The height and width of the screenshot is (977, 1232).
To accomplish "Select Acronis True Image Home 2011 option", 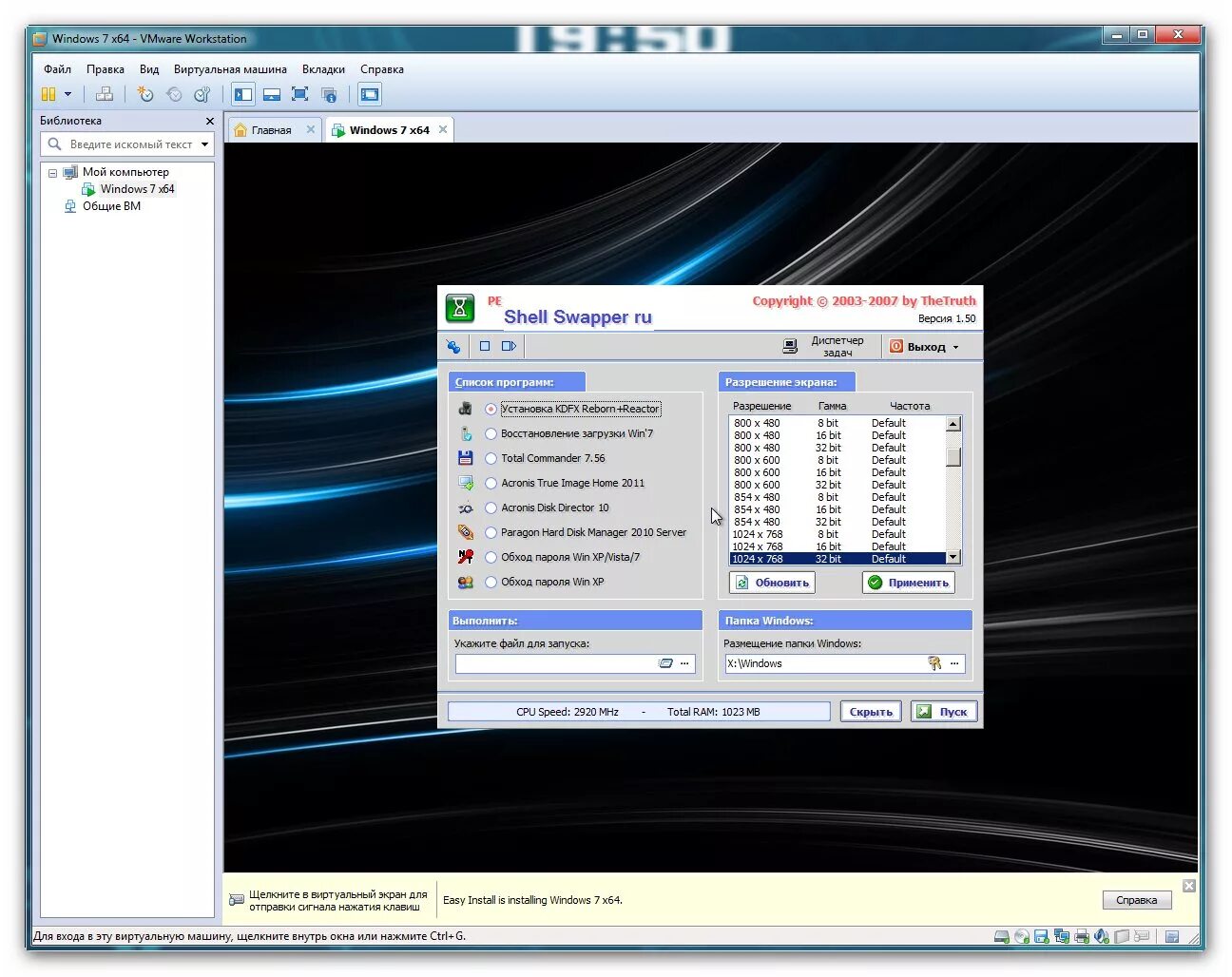I will [491, 483].
